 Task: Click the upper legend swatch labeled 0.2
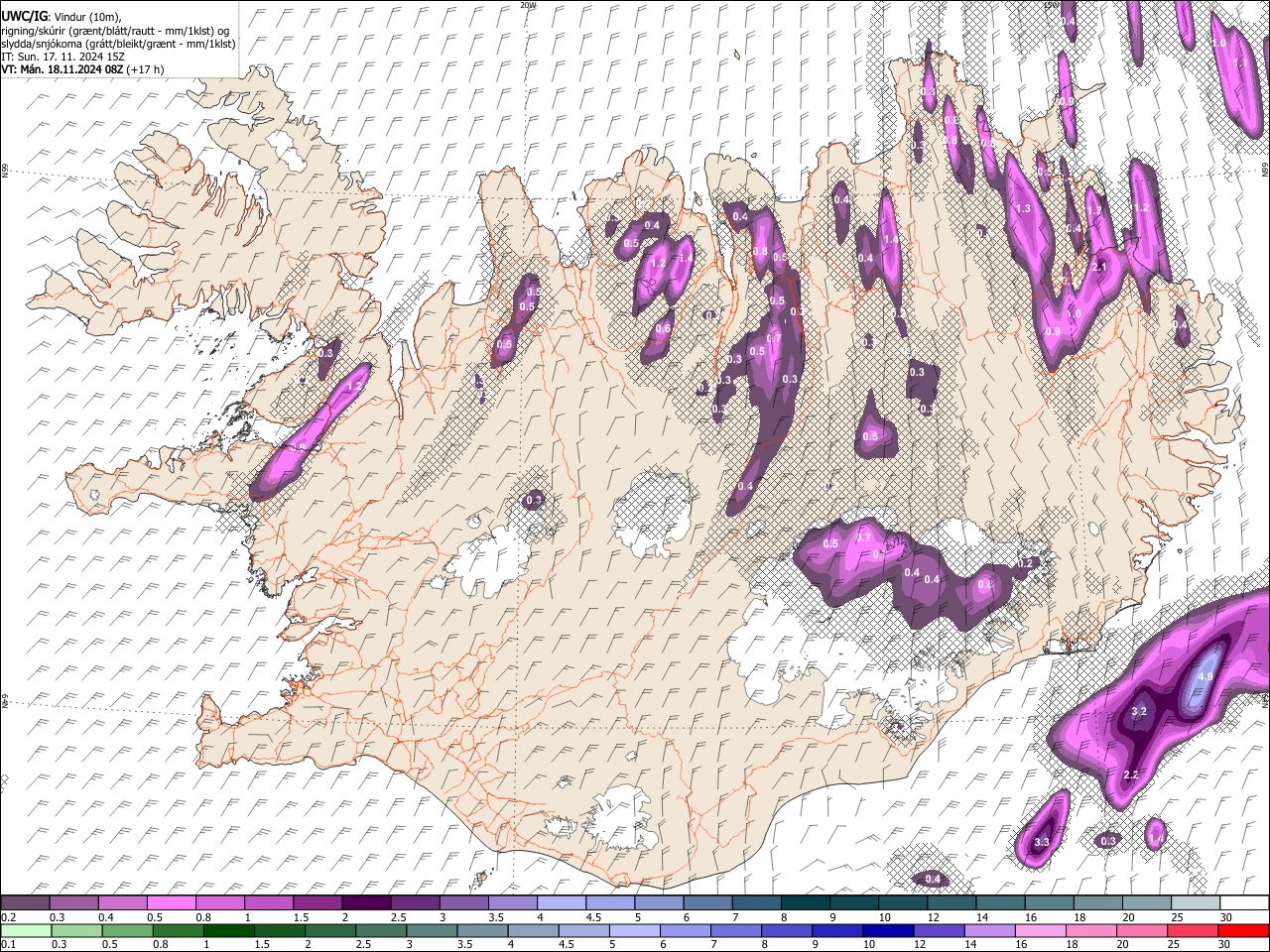[25, 902]
